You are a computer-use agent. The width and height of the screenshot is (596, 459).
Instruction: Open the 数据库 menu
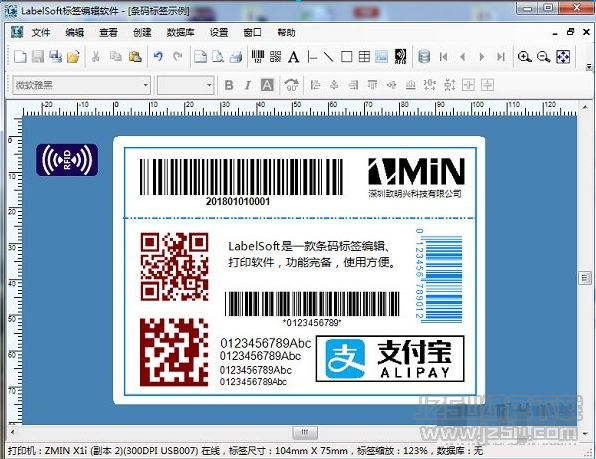(x=181, y=33)
